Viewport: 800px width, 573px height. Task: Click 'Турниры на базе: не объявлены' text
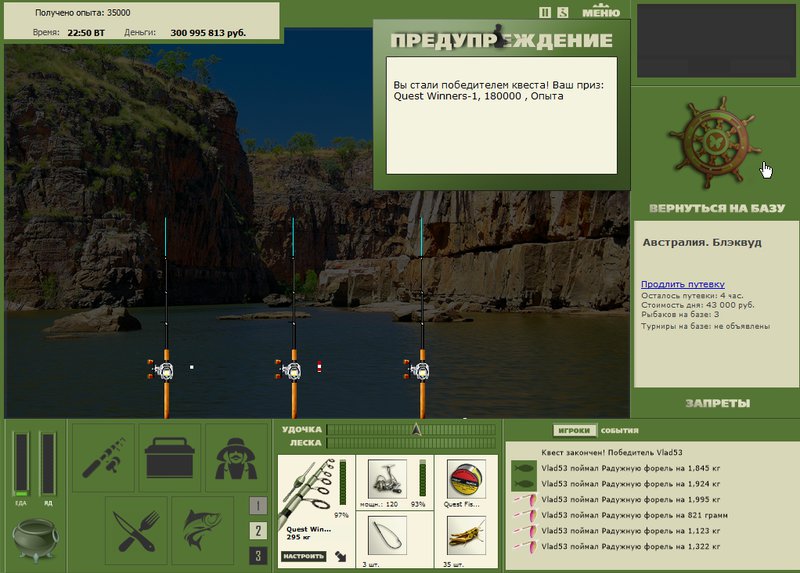click(706, 326)
